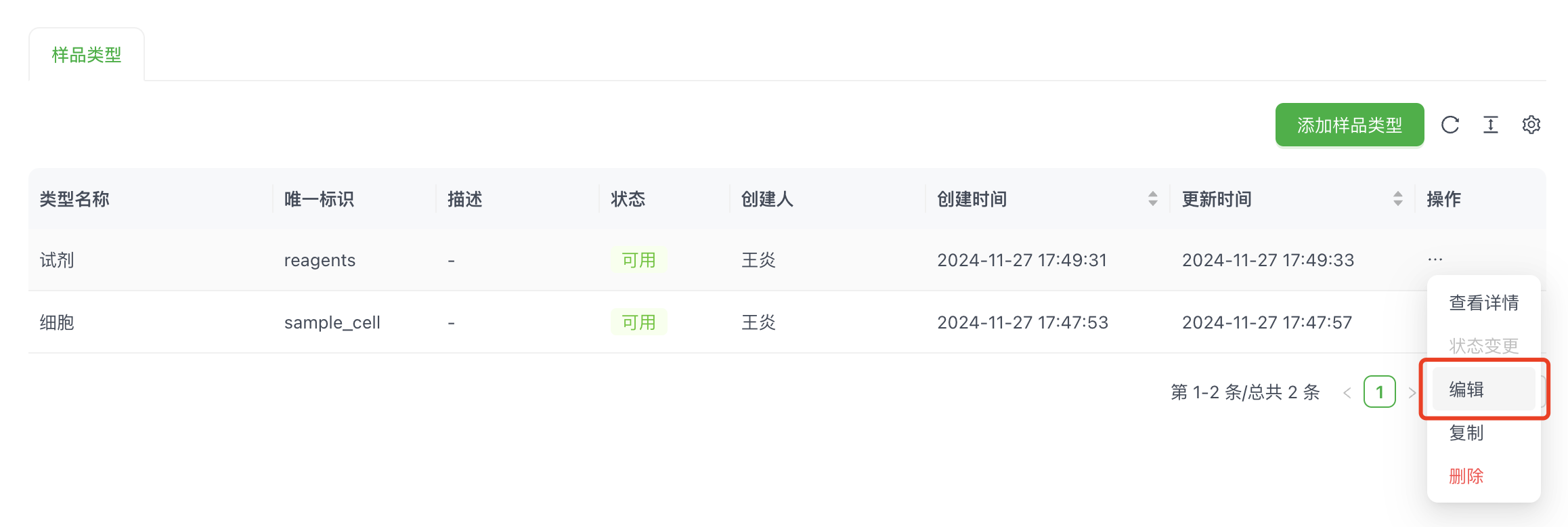This screenshot has height=527, width=1568.
Task: Open the table density/row height icon
Action: [x=1490, y=125]
